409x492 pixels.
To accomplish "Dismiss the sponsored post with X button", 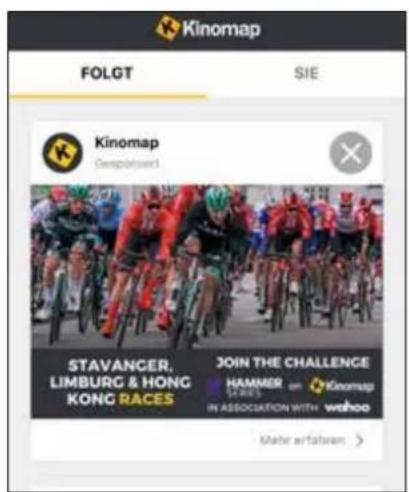I will point(350,153).
